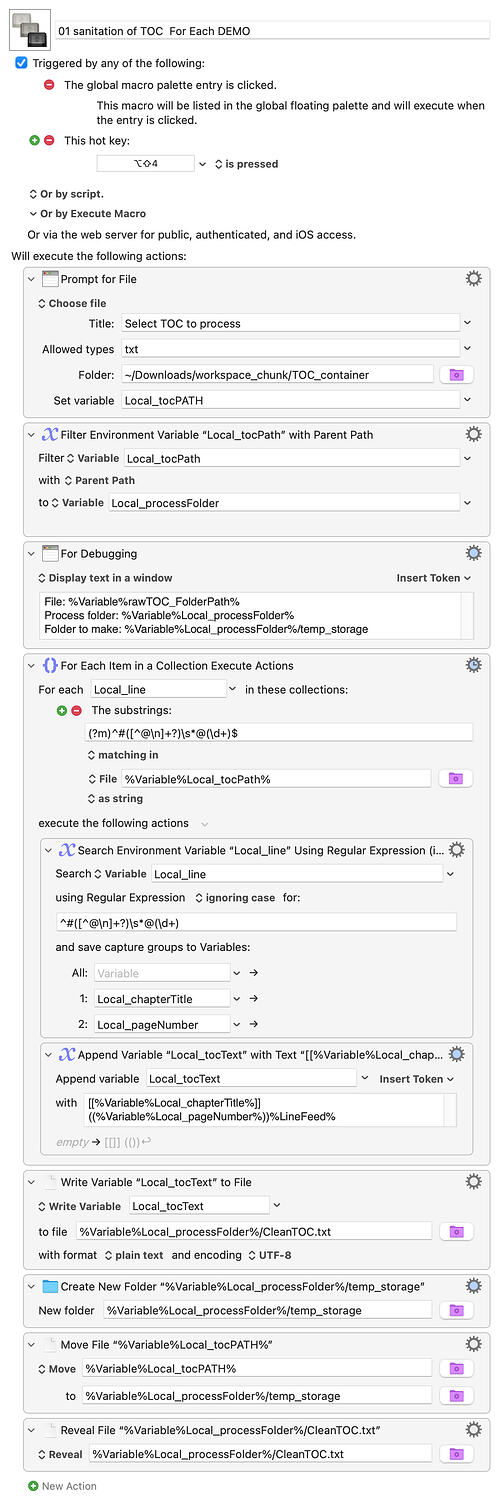The image size is (498, 1500).
Task: Remove the hot key trigger with red minus
Action: [48, 141]
